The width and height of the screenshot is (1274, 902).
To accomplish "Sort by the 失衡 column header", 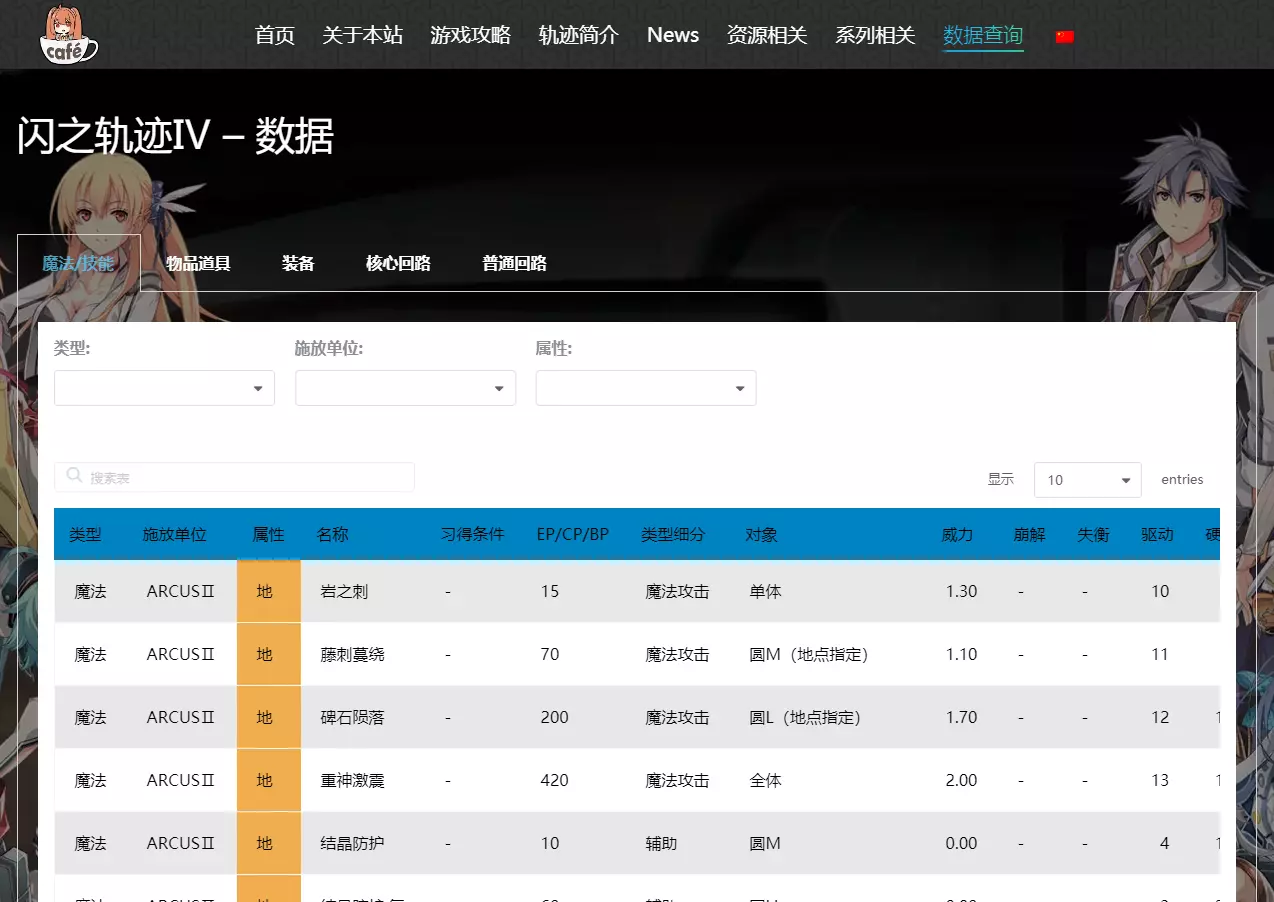I will (x=1093, y=535).
